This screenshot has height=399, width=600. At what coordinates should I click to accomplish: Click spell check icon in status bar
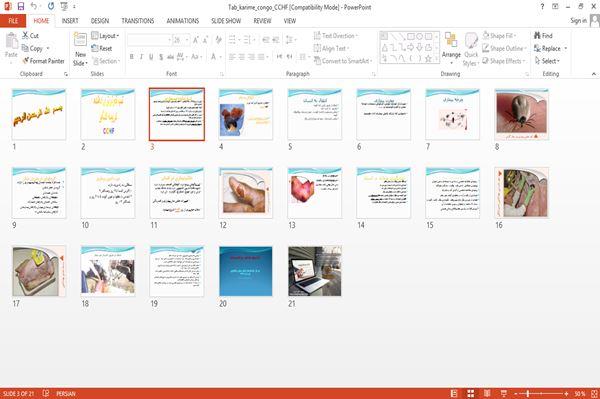click(x=46, y=393)
